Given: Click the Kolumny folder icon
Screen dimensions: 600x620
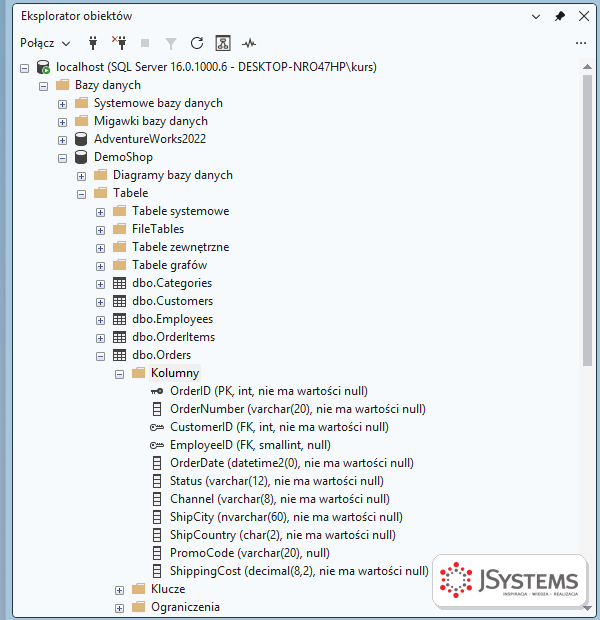Looking at the screenshot, I should 138,372.
